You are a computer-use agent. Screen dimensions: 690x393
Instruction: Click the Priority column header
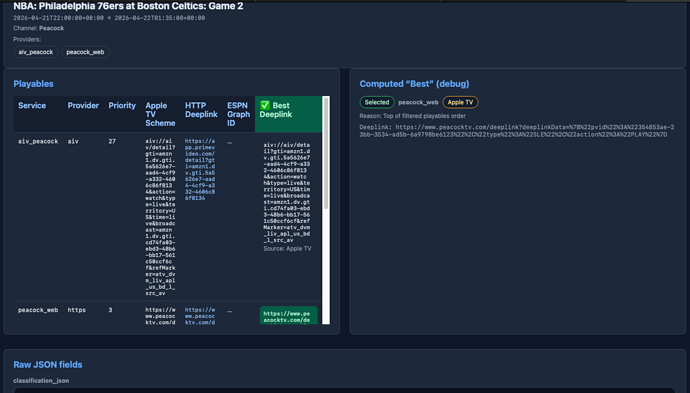pos(122,106)
